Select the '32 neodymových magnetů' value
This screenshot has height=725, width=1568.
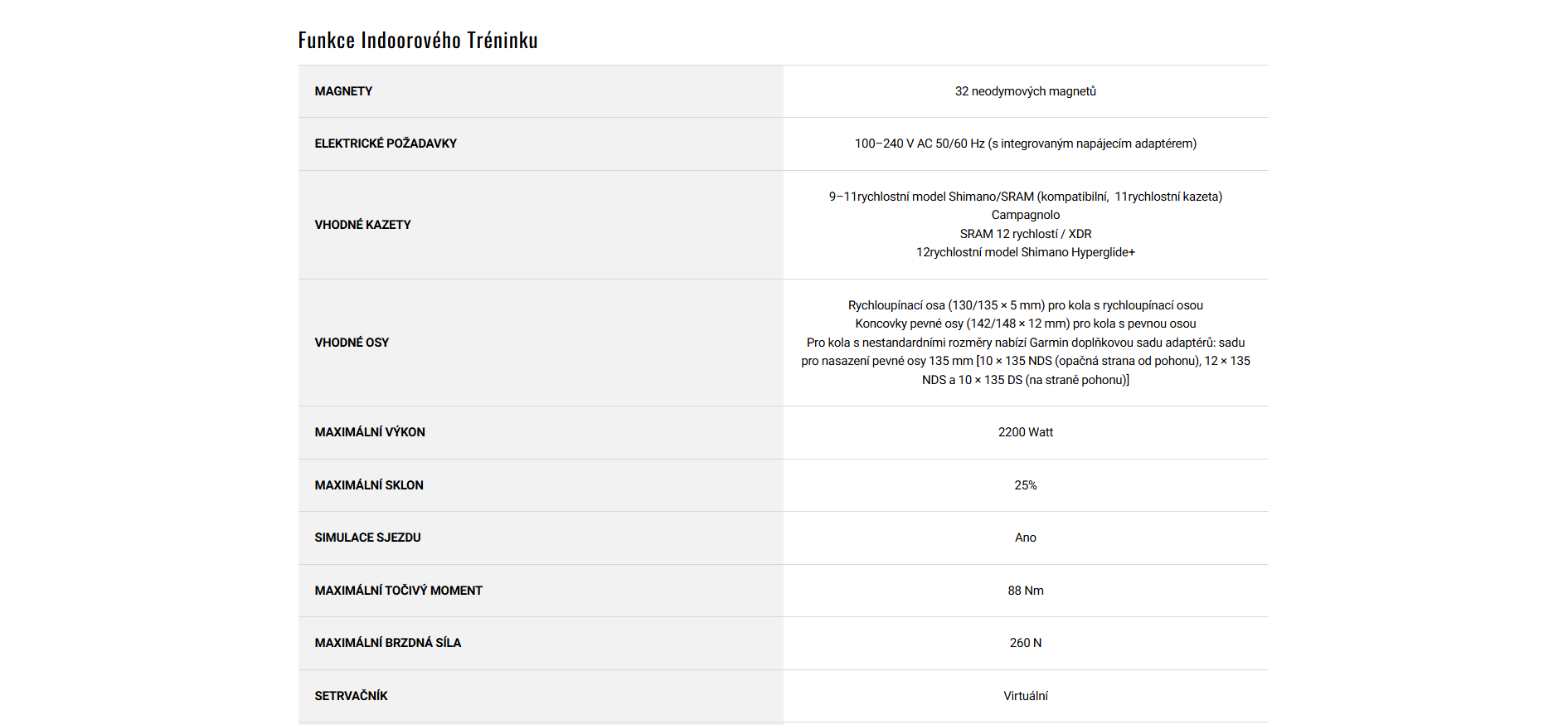tap(1025, 91)
